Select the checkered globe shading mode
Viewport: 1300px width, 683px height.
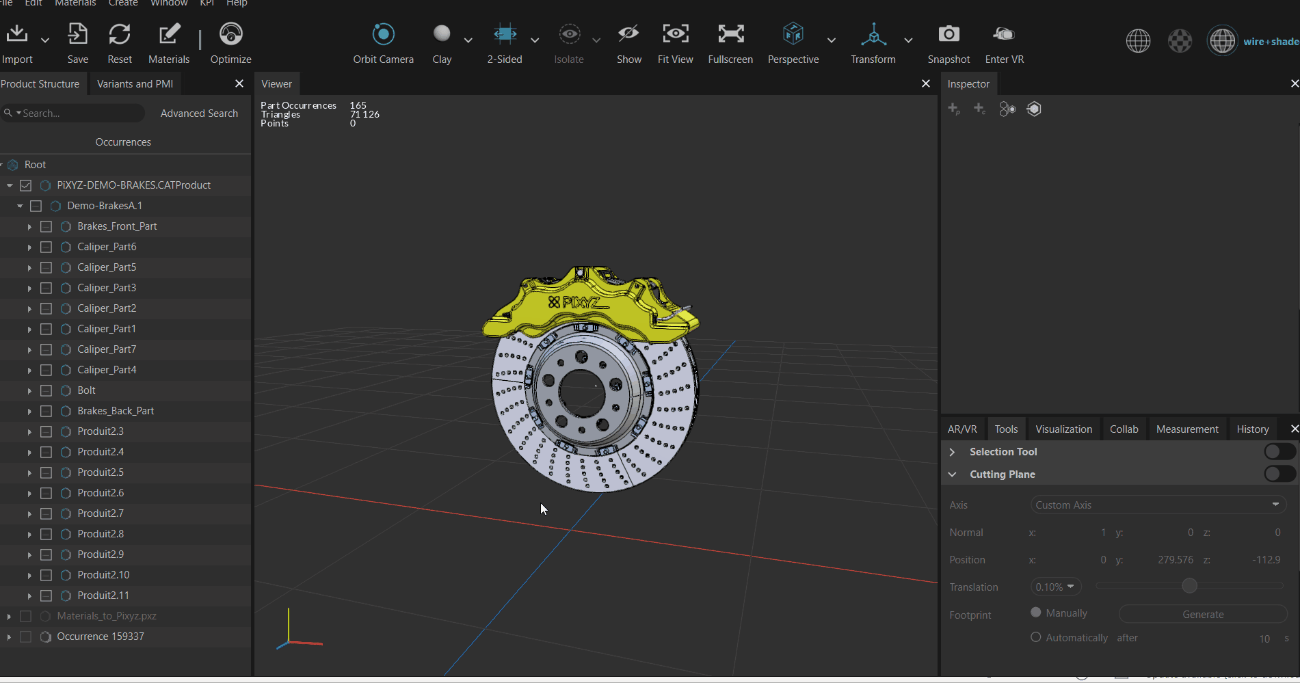point(1181,40)
